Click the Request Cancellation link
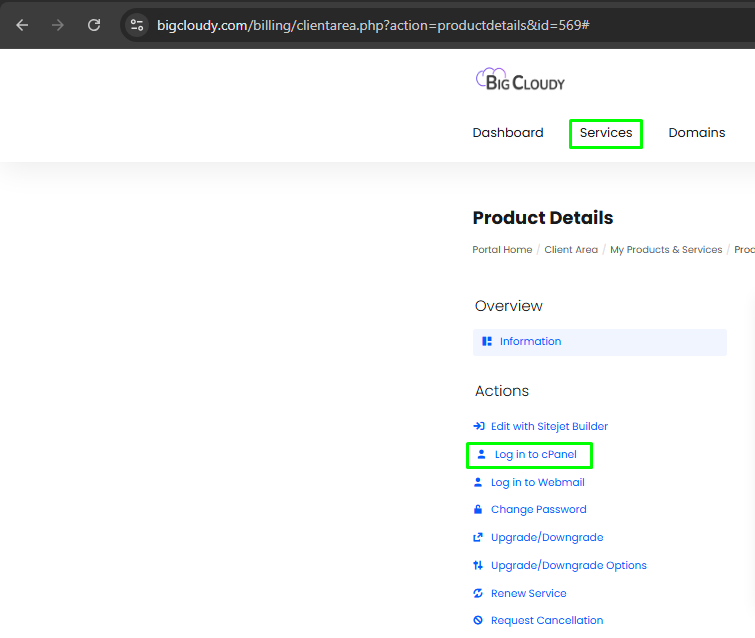 point(547,620)
